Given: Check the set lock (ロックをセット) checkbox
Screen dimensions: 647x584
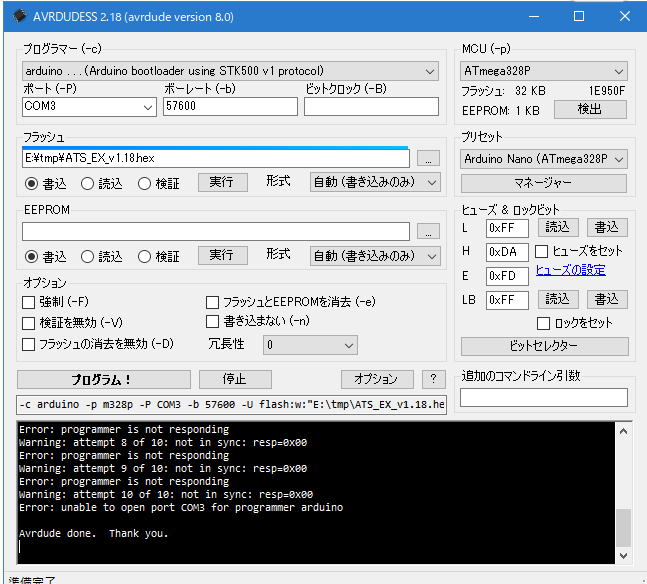Looking at the screenshot, I should pos(544,323).
